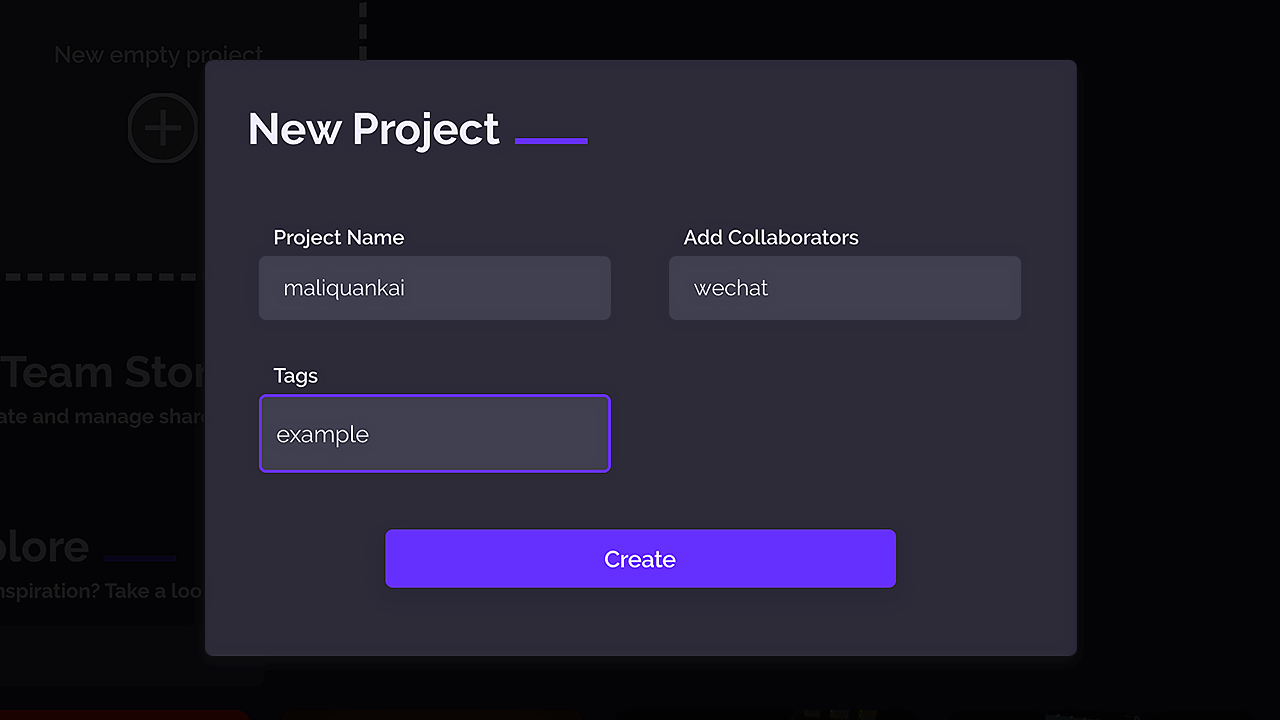The width and height of the screenshot is (1280, 720).
Task: Click the "Add Collaborators" label
Action: click(771, 238)
